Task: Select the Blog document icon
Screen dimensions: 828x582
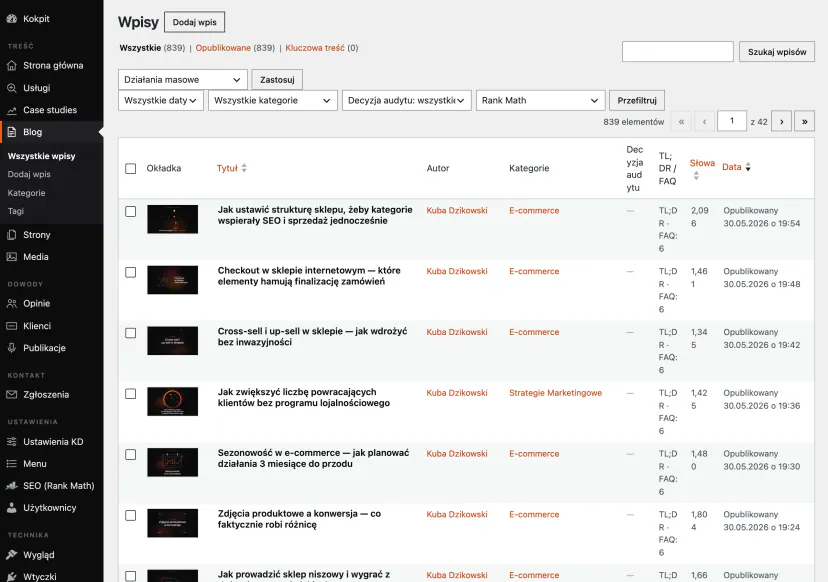Action: tap(12, 132)
